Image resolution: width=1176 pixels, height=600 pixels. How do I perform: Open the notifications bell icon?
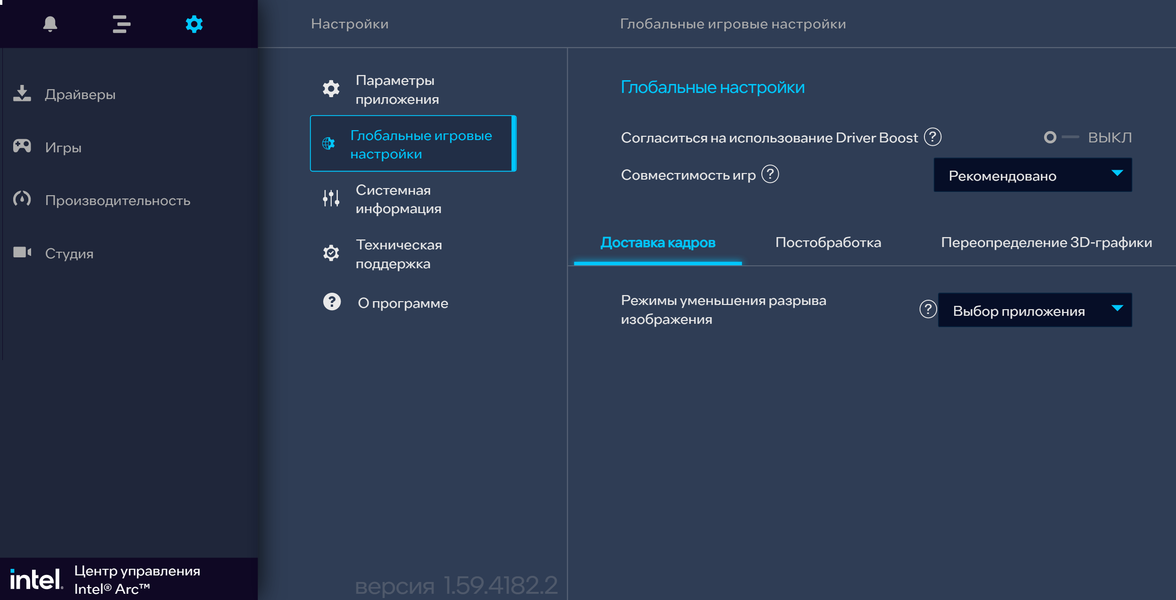tap(50, 24)
